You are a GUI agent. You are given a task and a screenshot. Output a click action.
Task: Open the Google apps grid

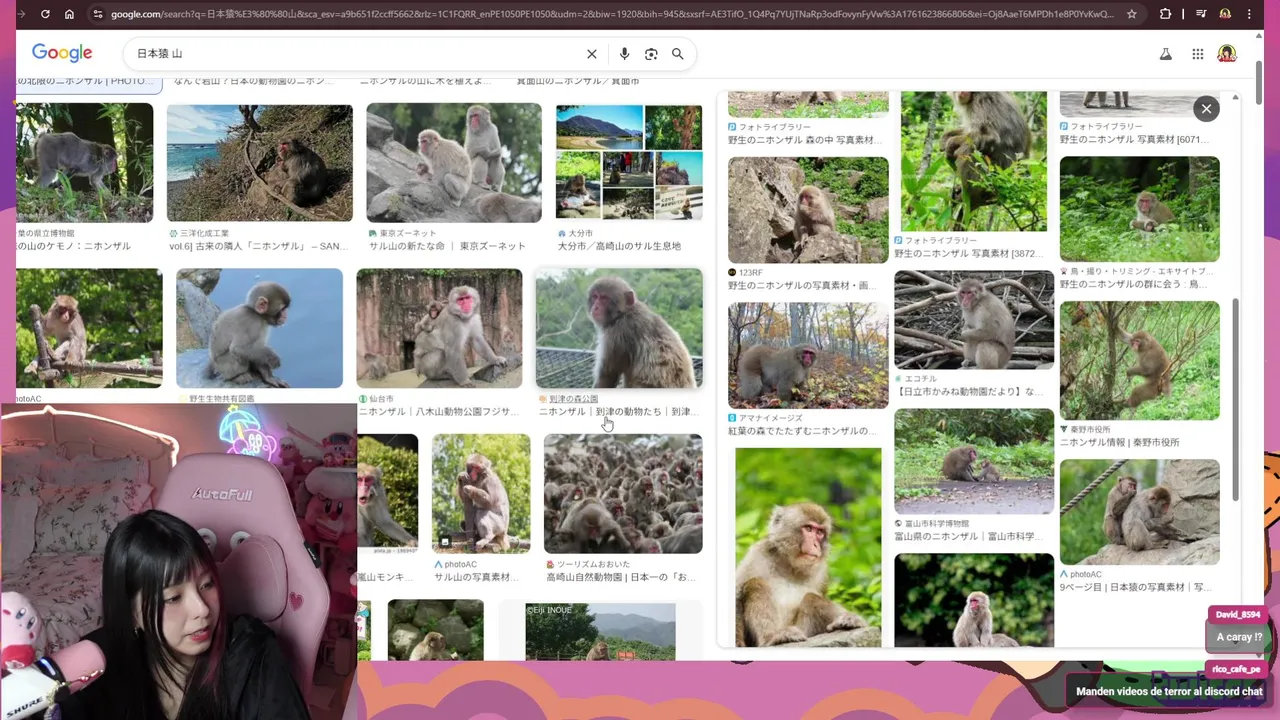point(1197,54)
